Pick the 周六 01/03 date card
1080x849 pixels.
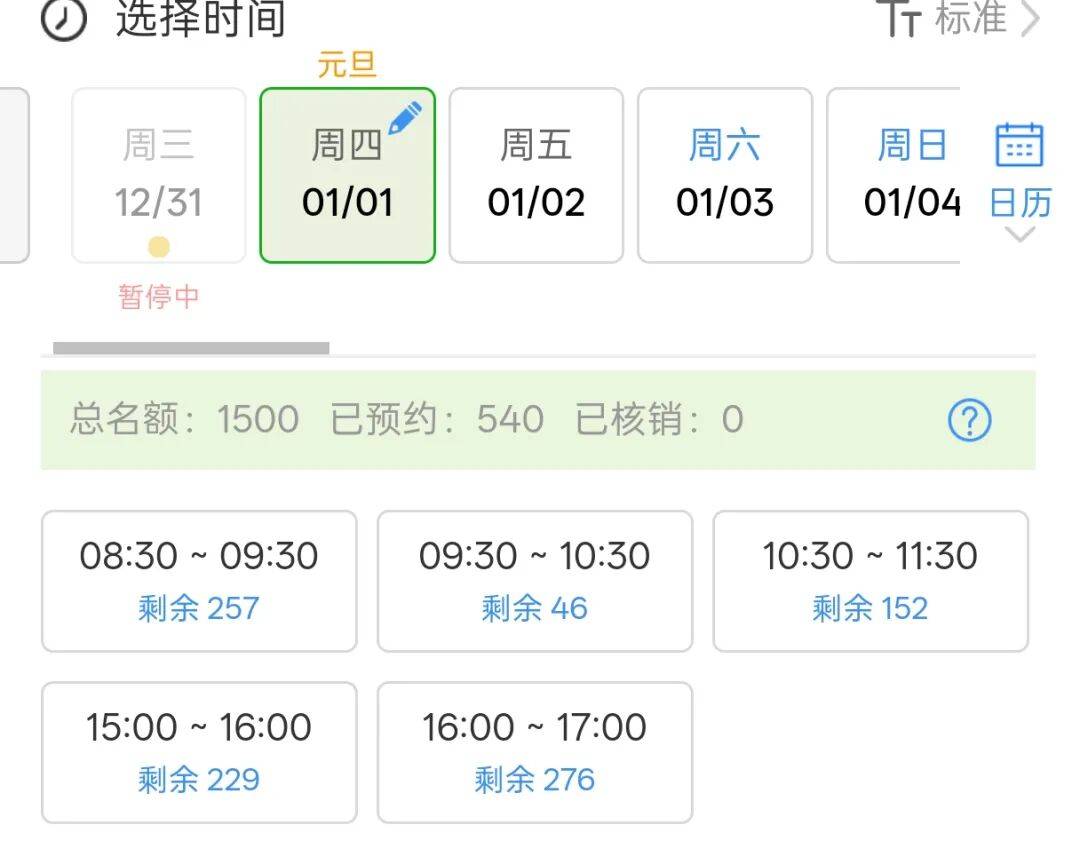click(725, 176)
